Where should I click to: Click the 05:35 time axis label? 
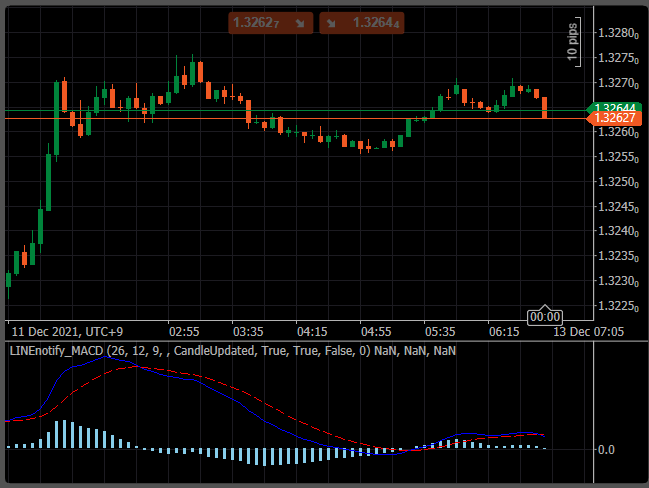(x=440, y=332)
